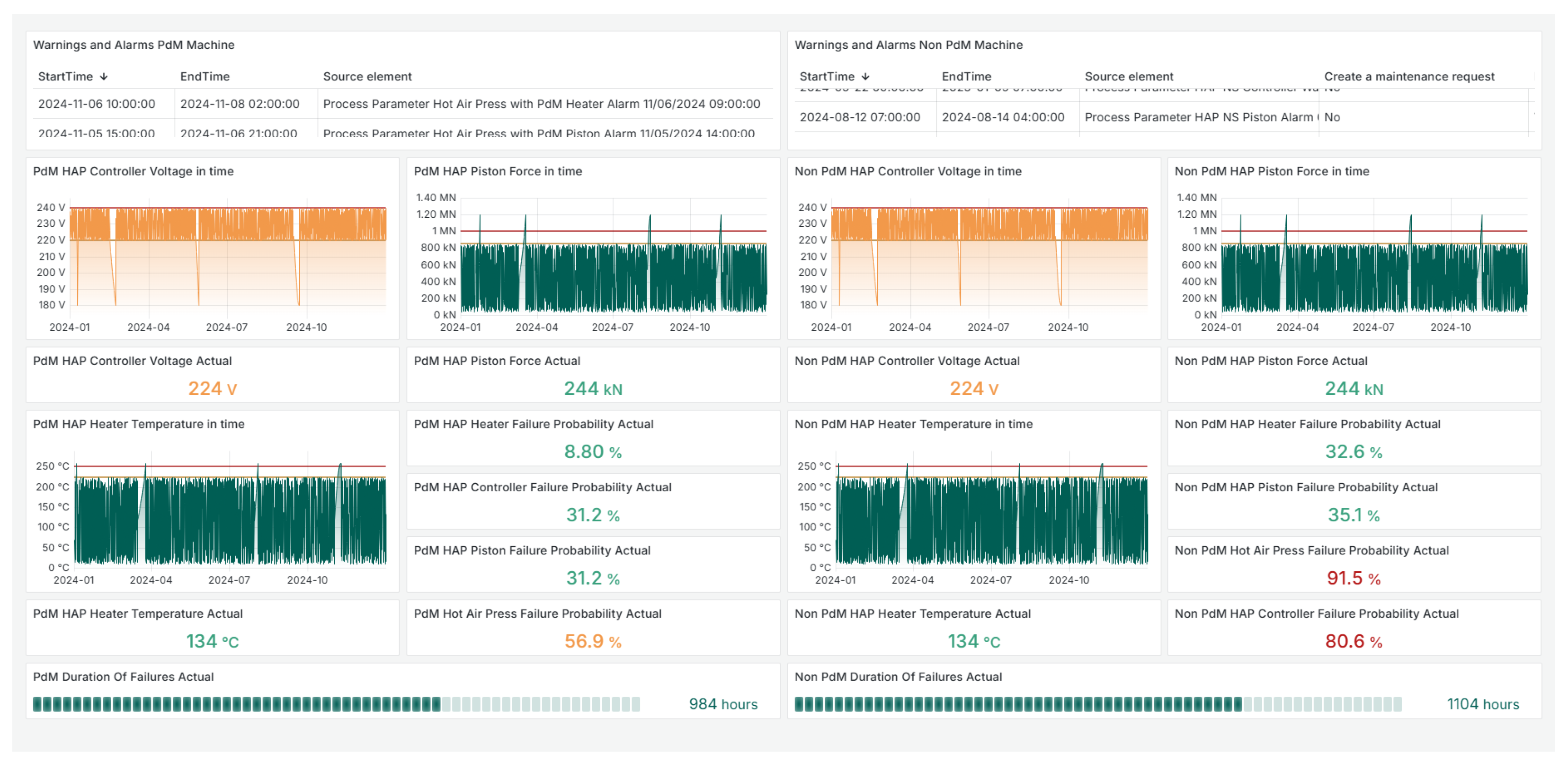Click the 8.80 % PdM Heater Failure Probability value
The image size is (1568, 763).
click(x=592, y=452)
